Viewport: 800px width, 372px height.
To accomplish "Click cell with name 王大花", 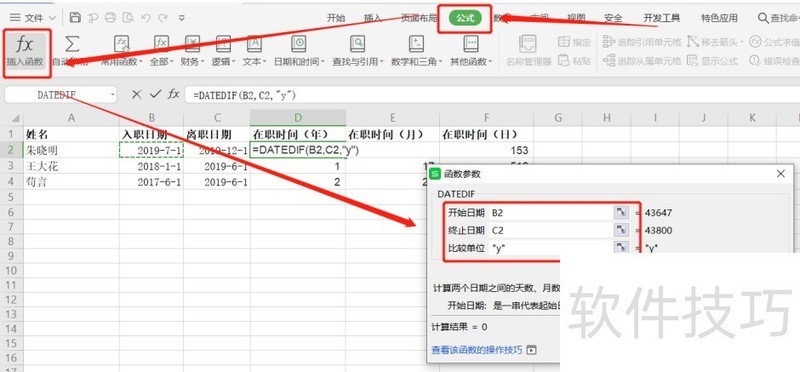I will coord(71,167).
